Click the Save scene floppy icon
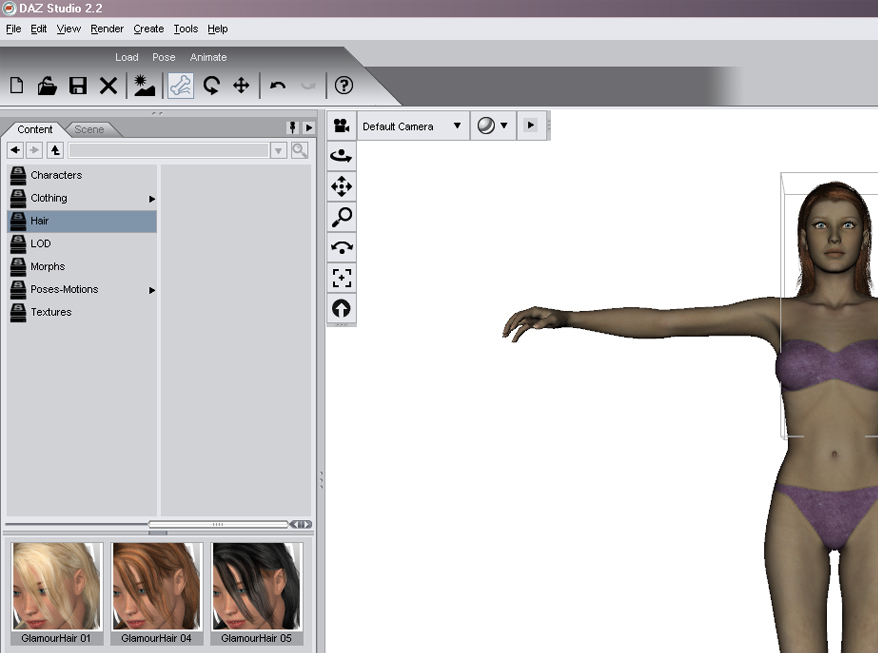Viewport: 878px width, 653px height. tap(77, 86)
